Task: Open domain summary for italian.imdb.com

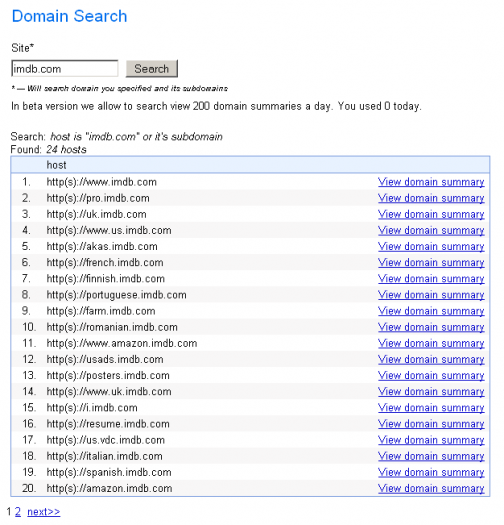Action: 431,456
